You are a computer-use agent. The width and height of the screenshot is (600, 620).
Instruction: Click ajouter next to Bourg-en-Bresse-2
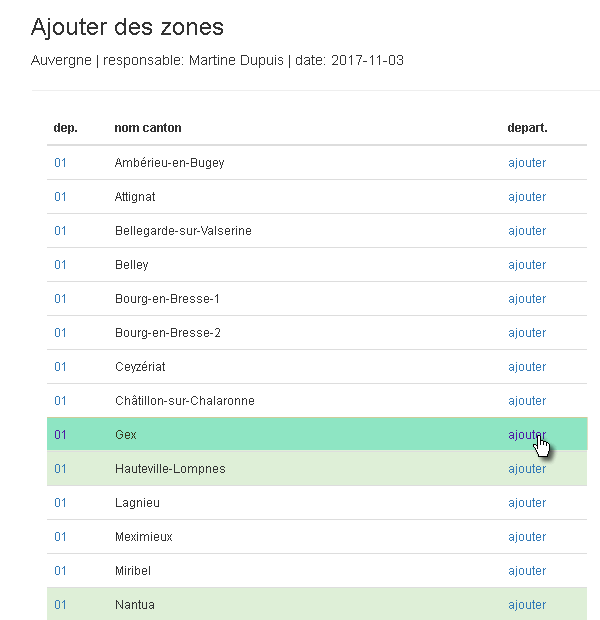(527, 333)
